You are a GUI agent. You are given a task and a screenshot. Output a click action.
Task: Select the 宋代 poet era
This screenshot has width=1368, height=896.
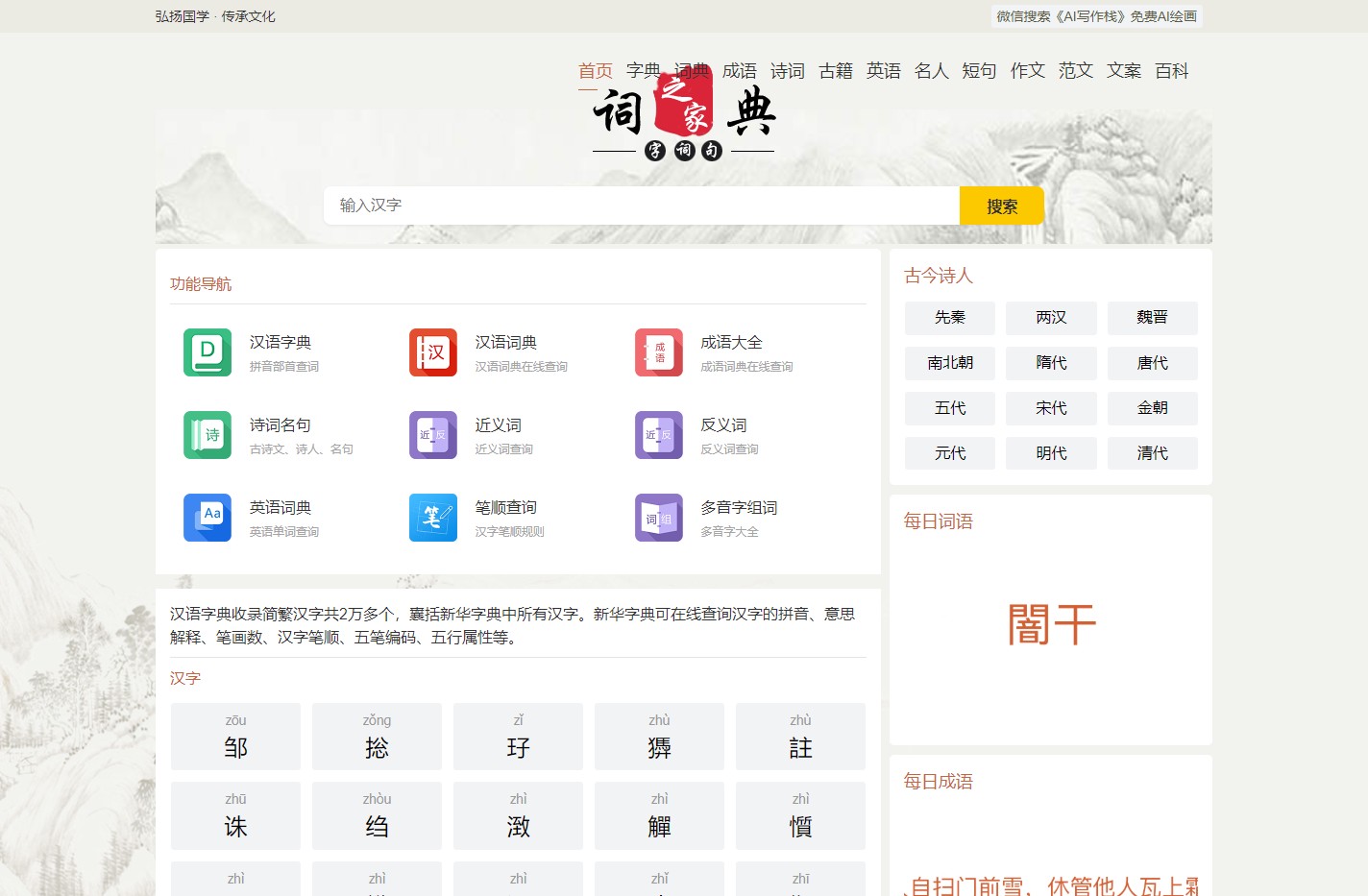(x=1051, y=408)
